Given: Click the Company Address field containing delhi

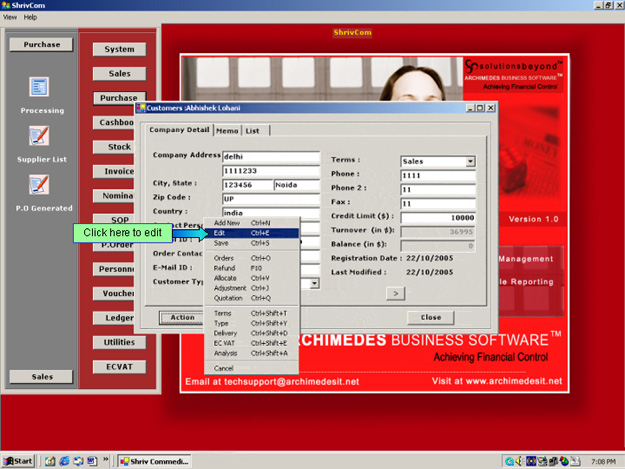Looking at the screenshot, I should click(270, 157).
